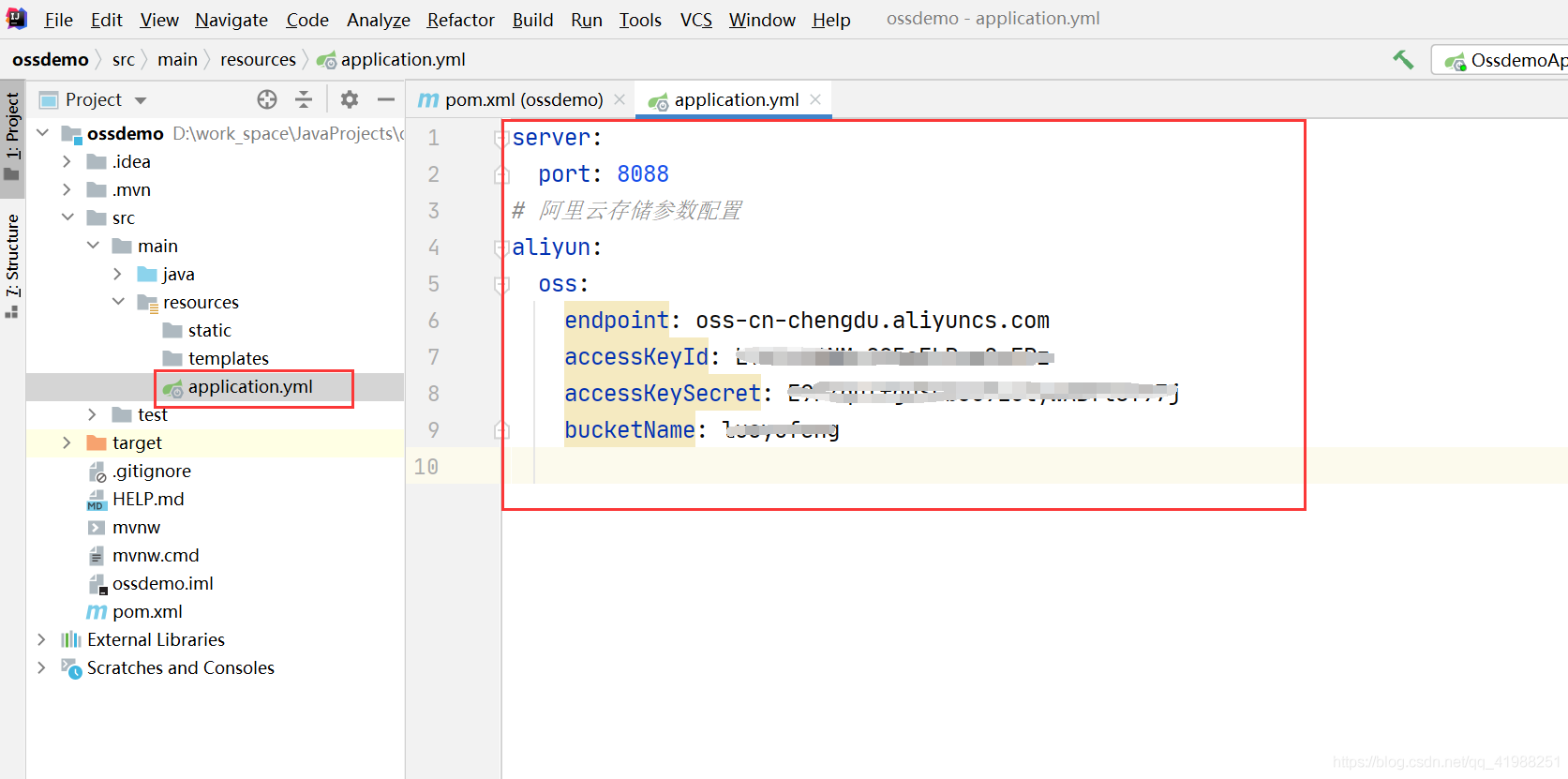Collapse the main folder

pos(92,246)
